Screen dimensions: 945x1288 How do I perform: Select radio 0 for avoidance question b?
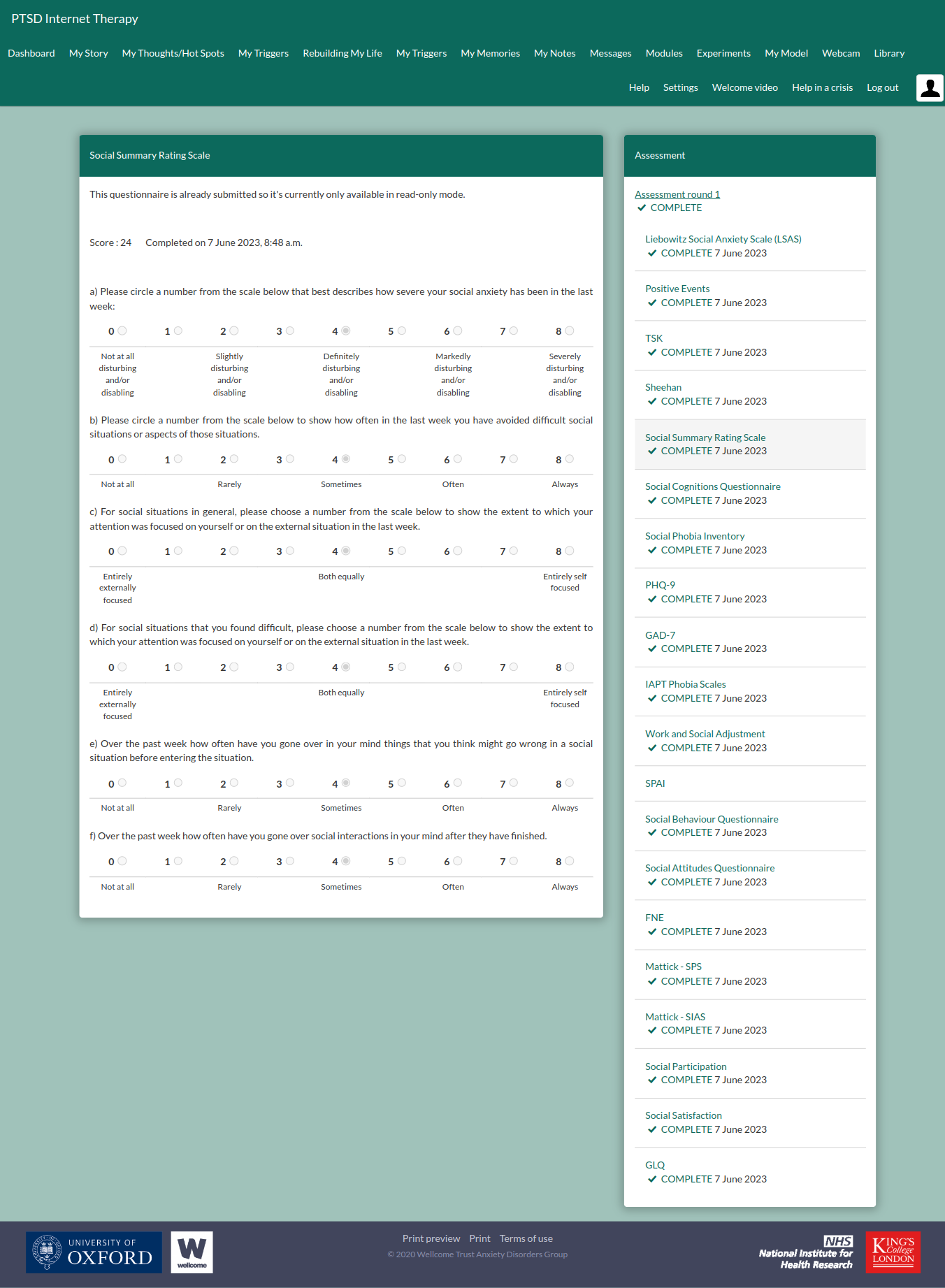(122, 459)
